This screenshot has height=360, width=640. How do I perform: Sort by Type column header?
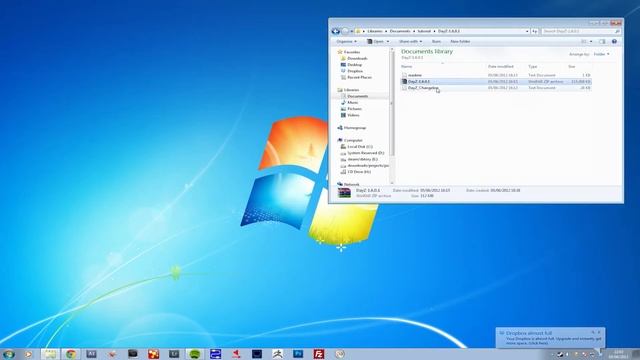[533, 67]
